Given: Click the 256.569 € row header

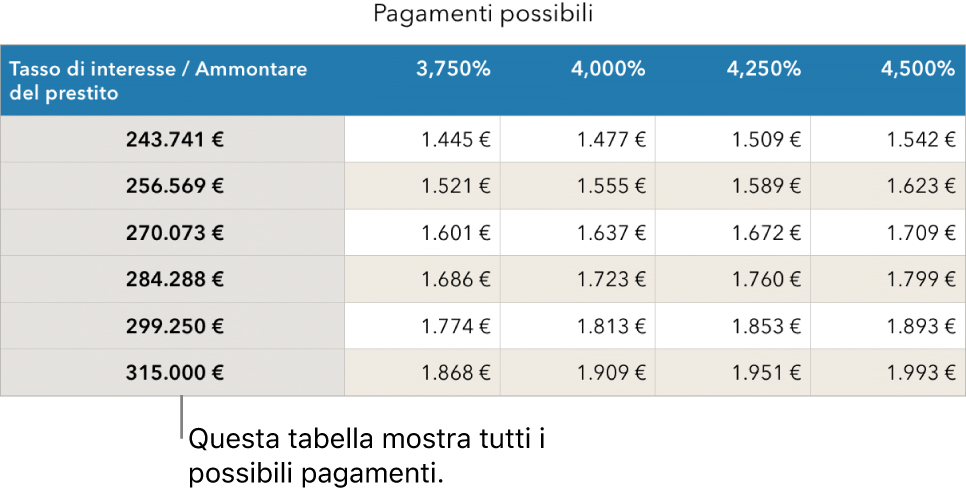Looking at the screenshot, I should click(x=174, y=186).
